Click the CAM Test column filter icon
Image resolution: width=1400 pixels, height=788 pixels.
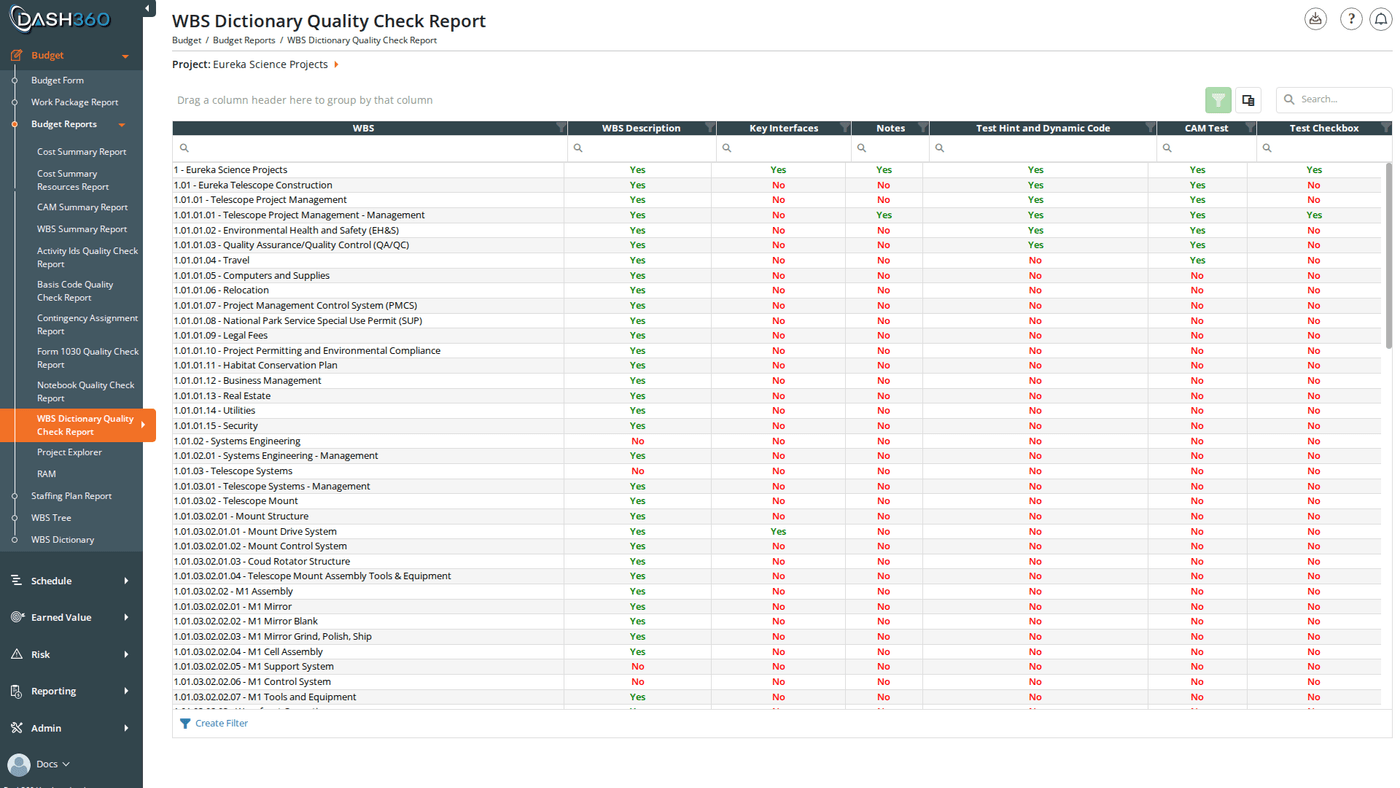[1250, 128]
